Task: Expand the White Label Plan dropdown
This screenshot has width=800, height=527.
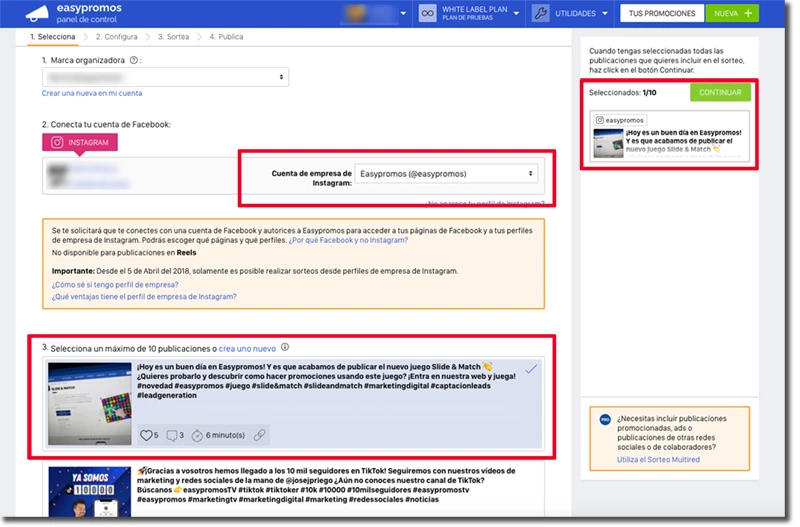Action: [x=516, y=14]
